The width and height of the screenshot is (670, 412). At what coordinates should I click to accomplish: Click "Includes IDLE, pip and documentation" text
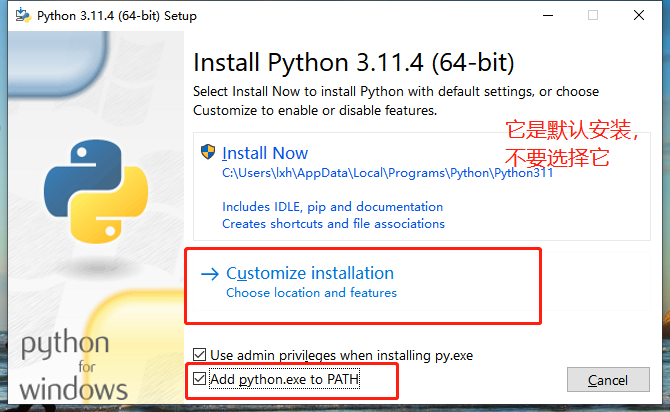click(332, 207)
